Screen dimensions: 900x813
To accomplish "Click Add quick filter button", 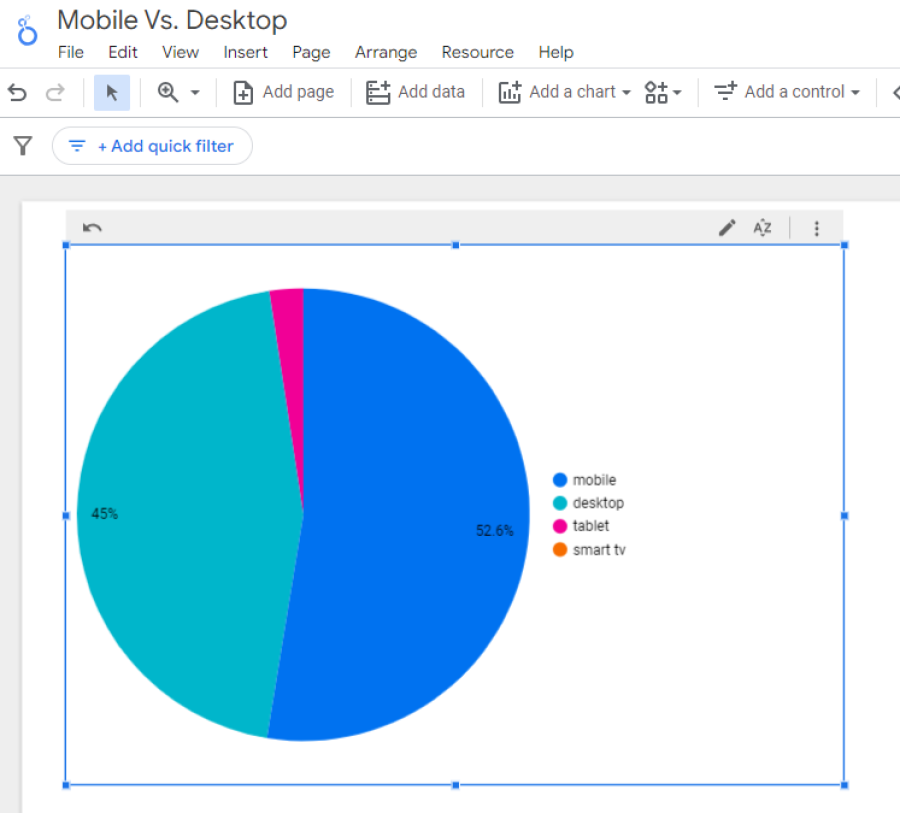I will pyautogui.click(x=152, y=146).
